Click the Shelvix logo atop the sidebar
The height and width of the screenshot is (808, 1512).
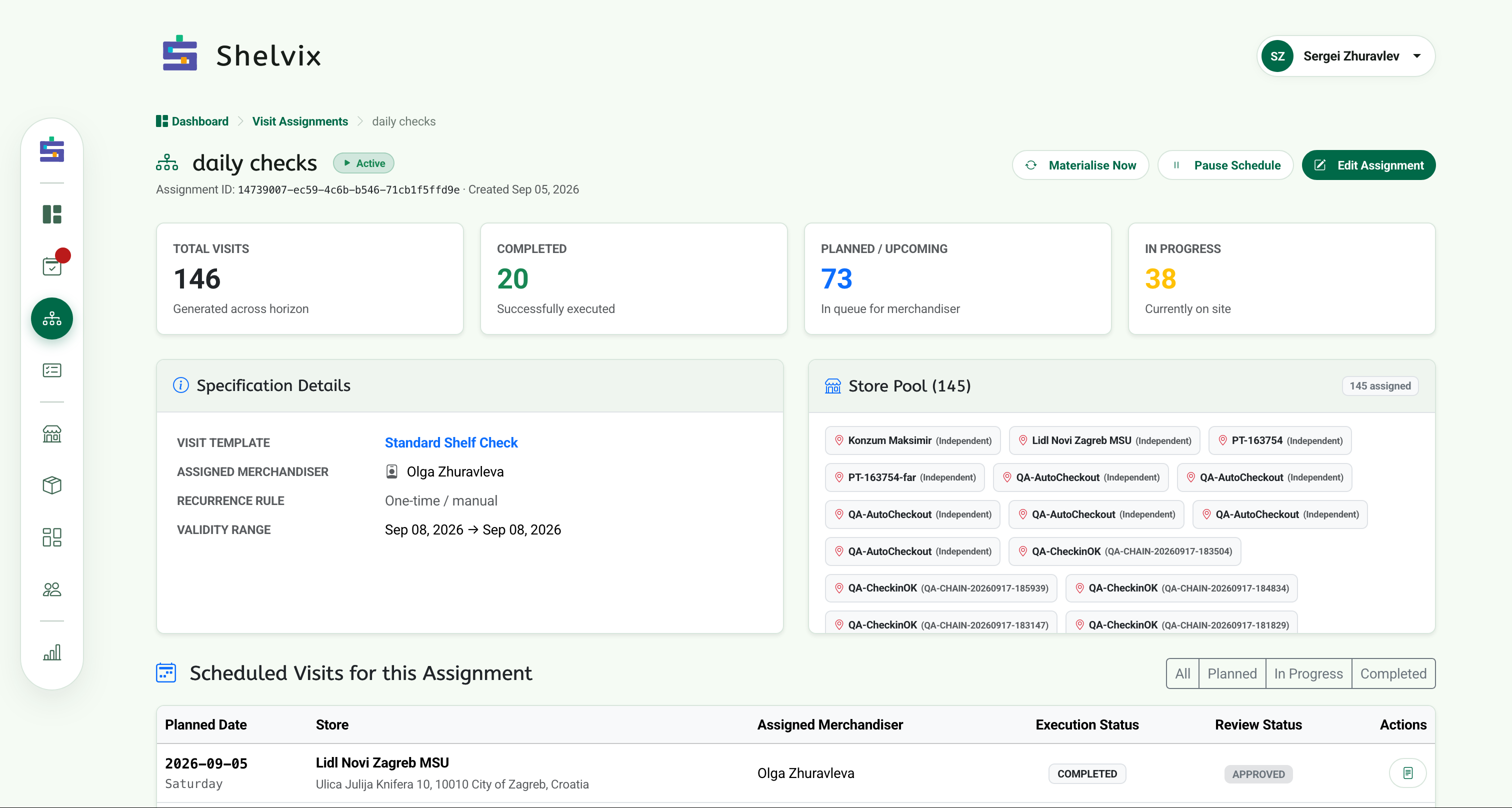click(x=51, y=149)
